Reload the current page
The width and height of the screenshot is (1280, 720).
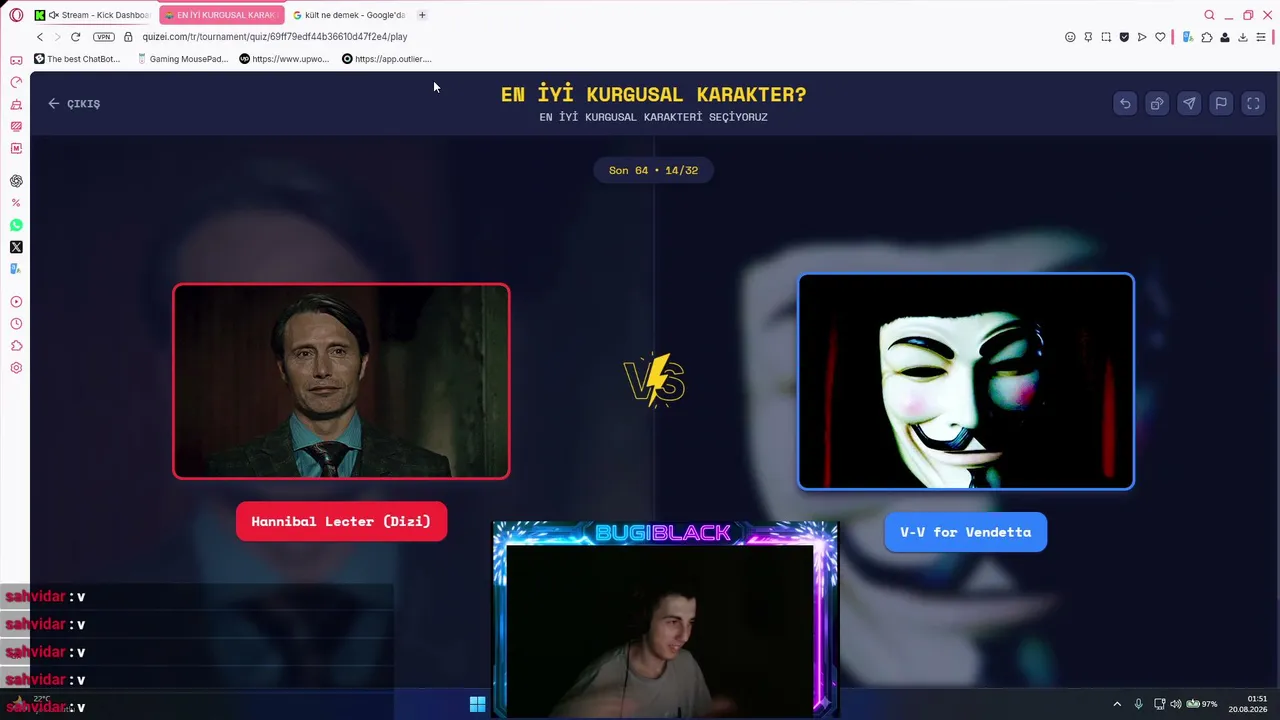(75, 37)
